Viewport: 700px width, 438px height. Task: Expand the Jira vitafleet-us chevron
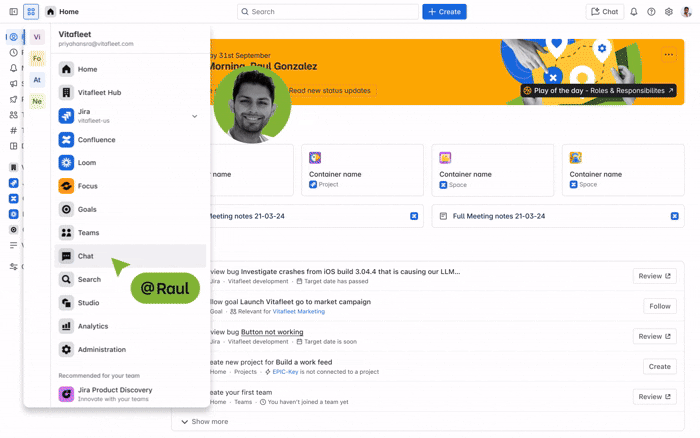point(195,116)
